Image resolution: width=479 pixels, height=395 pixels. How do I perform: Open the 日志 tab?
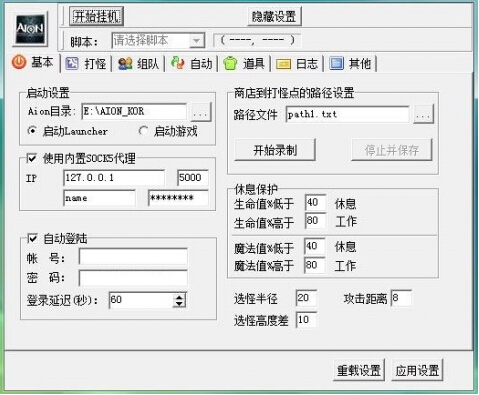point(298,63)
